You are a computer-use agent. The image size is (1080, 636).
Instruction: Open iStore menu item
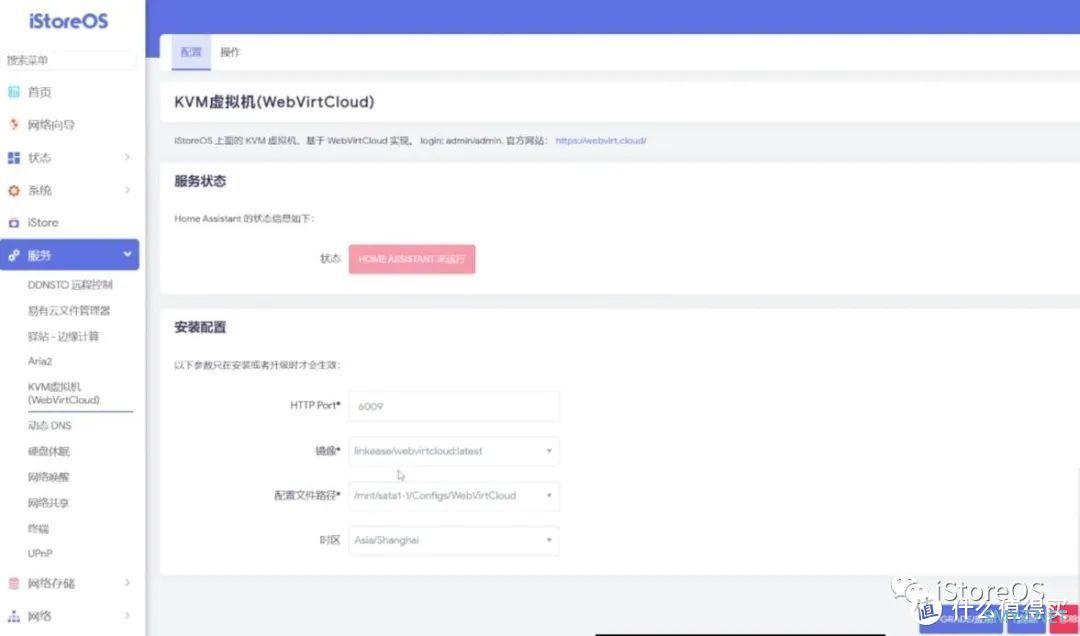tap(43, 223)
